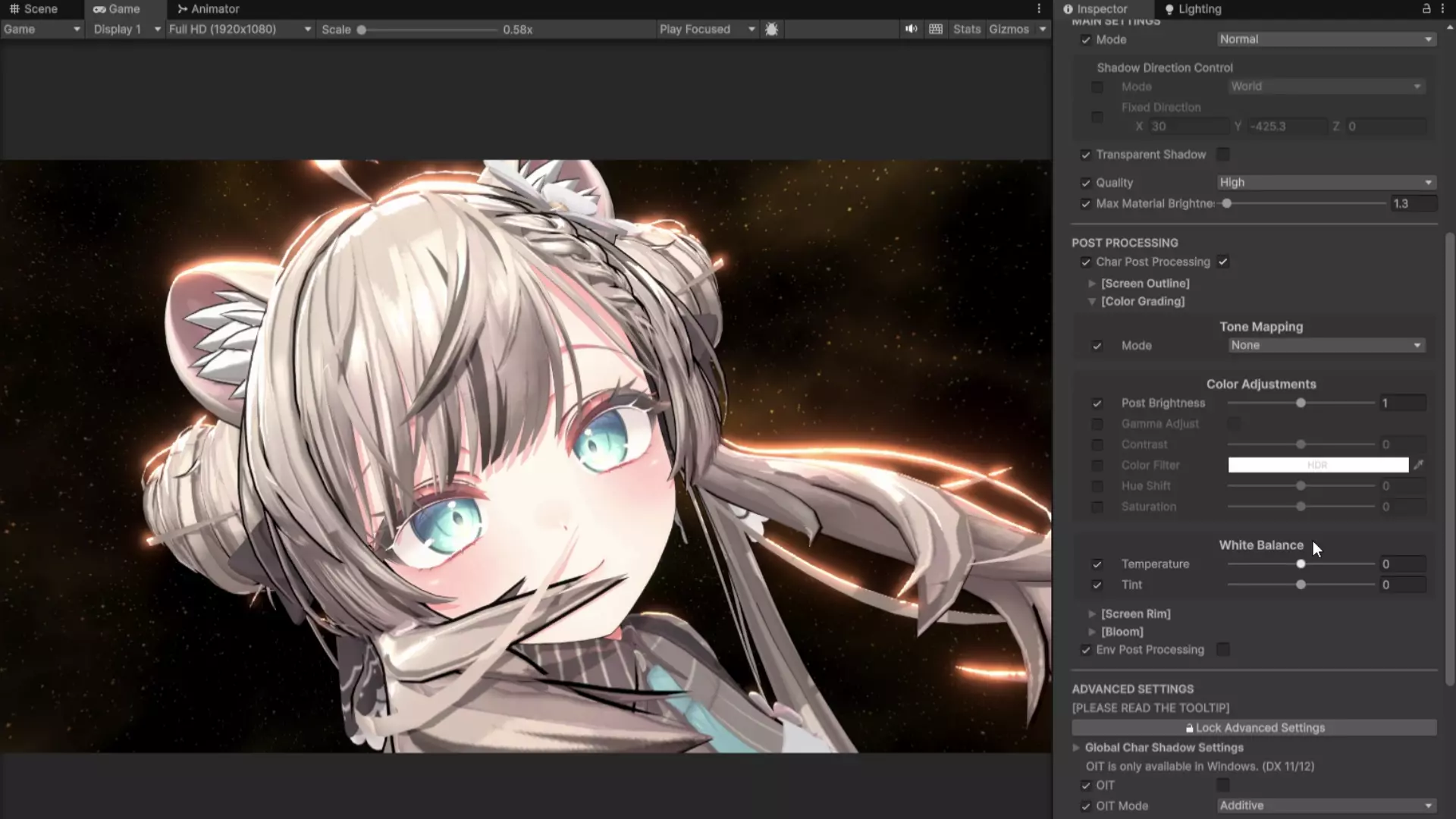Open Inspector panel three-dot menu

1442,9
